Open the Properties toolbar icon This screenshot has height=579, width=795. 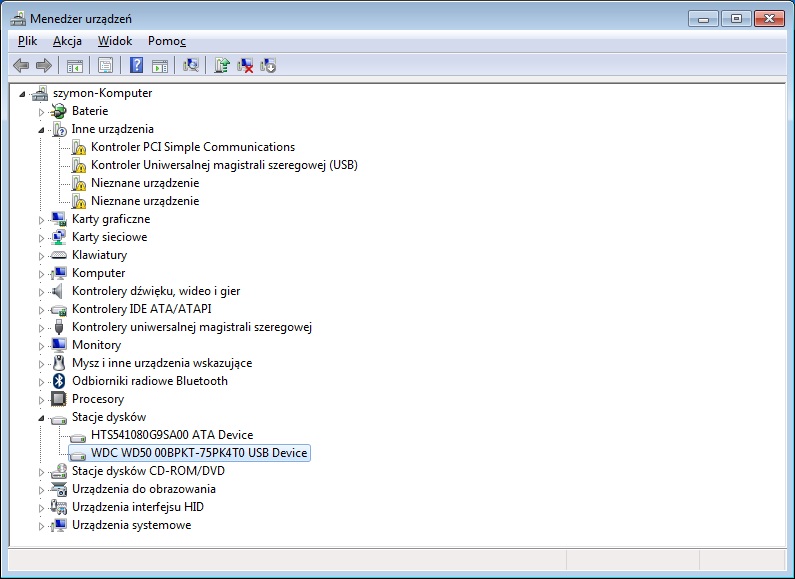[105, 65]
